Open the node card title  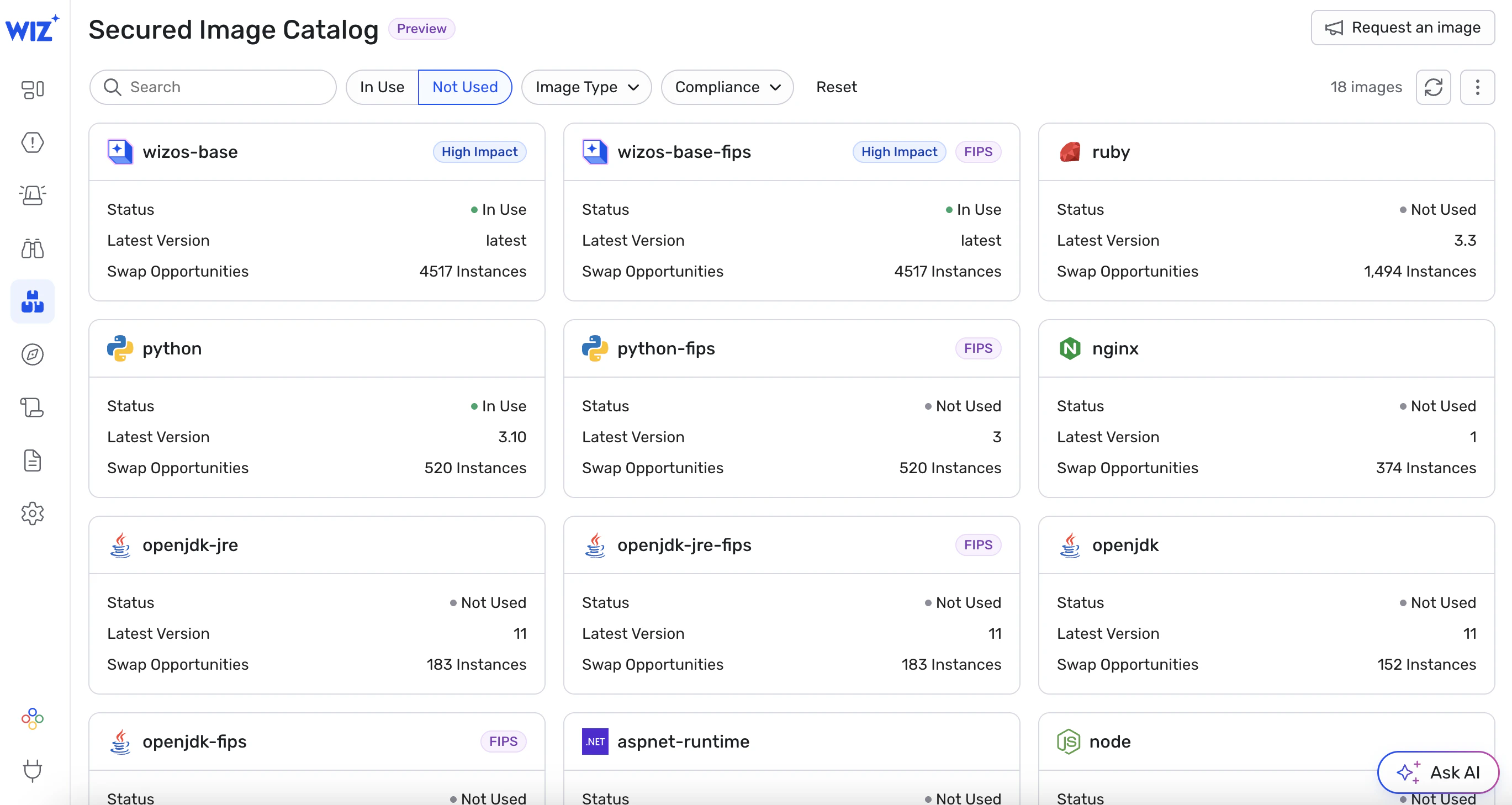point(1110,742)
